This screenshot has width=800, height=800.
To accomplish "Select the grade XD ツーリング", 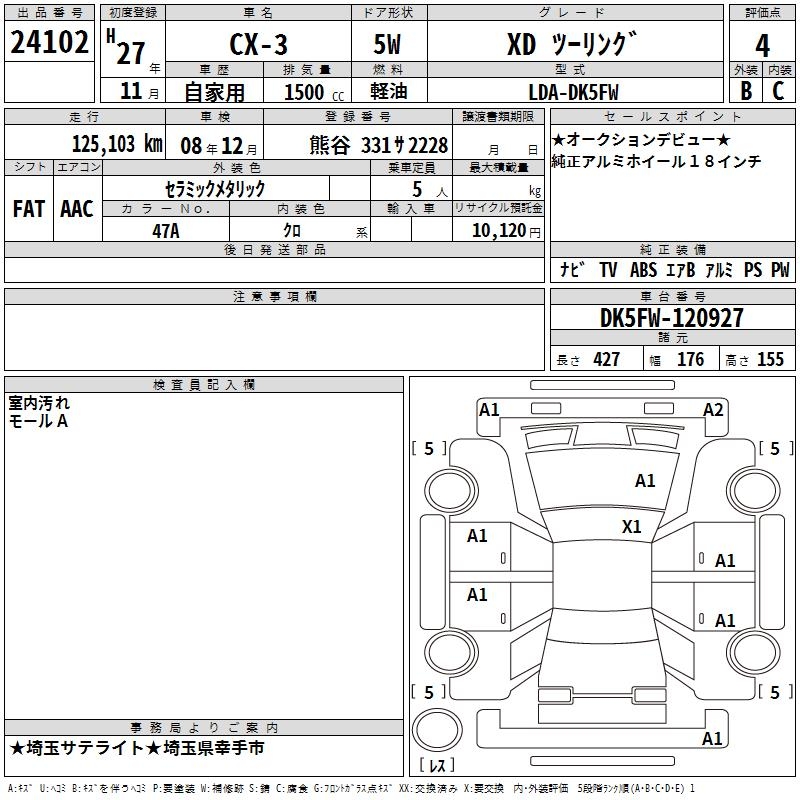I will (572, 44).
